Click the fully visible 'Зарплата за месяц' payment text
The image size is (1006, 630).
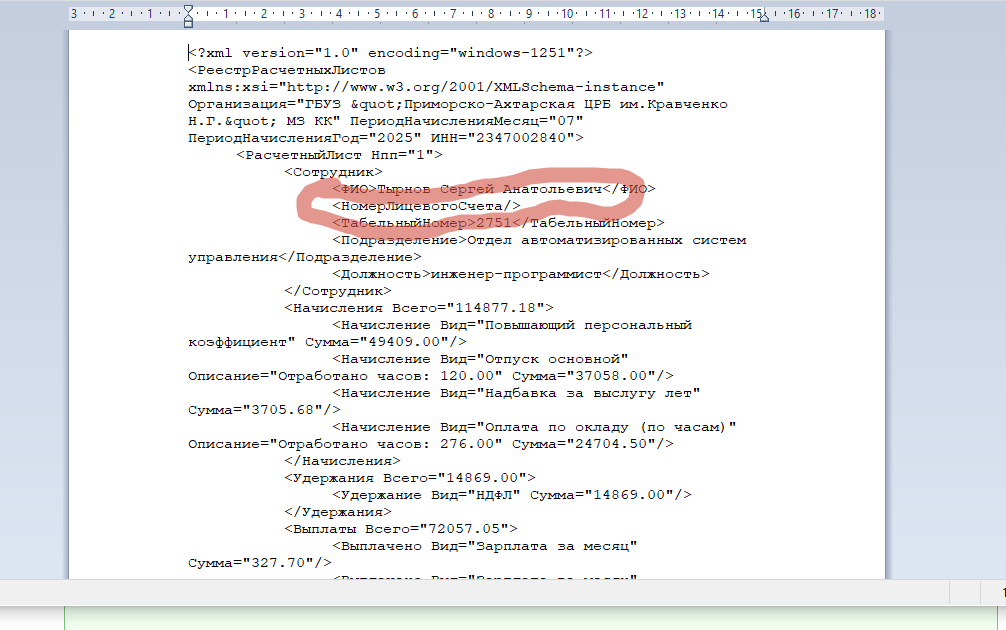point(552,546)
